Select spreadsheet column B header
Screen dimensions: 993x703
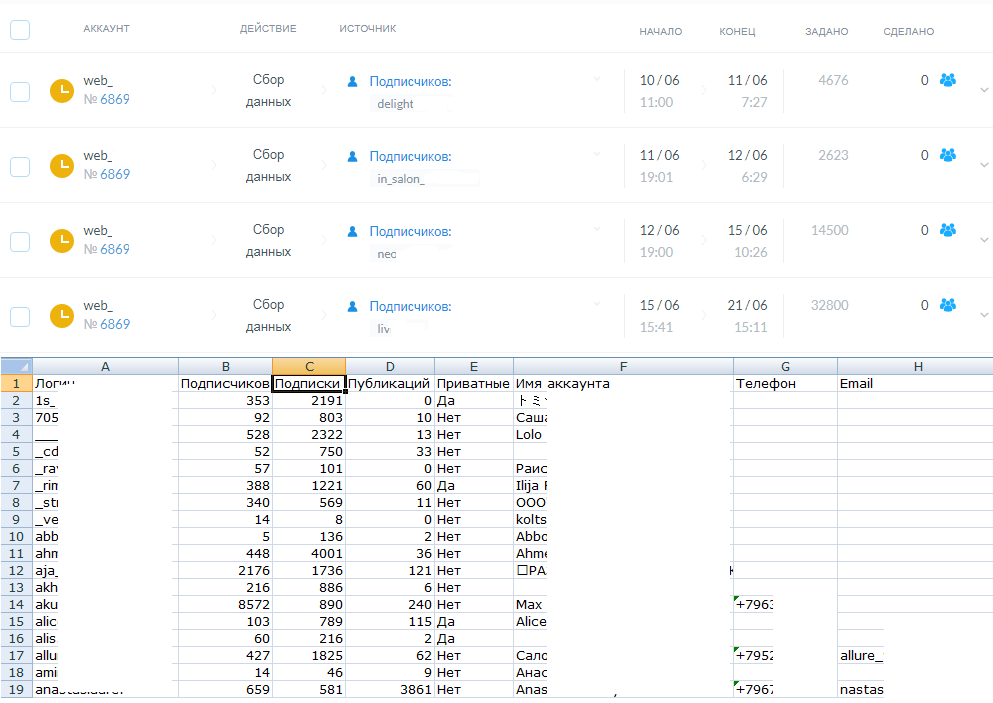click(x=225, y=366)
